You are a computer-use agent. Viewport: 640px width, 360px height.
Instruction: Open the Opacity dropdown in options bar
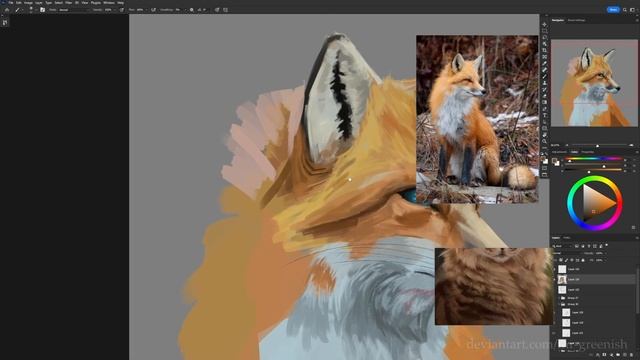(115, 10)
